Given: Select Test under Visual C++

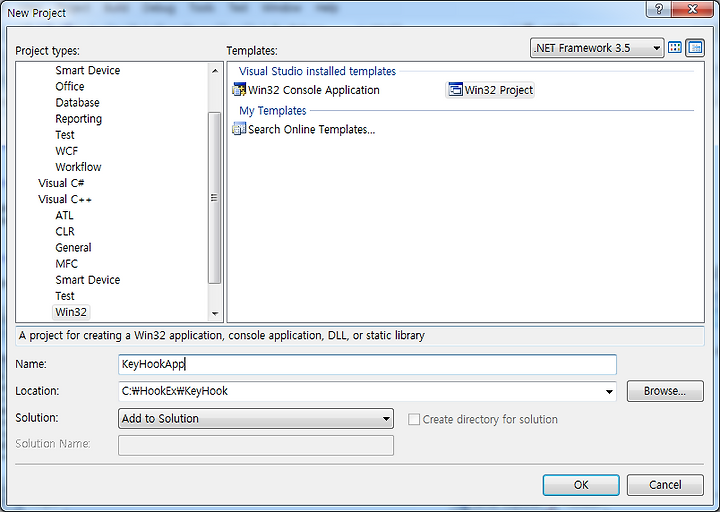Looking at the screenshot, I should 65,296.
